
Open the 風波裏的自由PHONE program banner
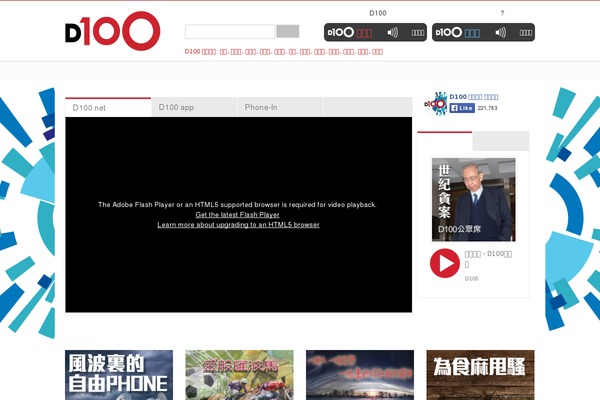coord(119,375)
